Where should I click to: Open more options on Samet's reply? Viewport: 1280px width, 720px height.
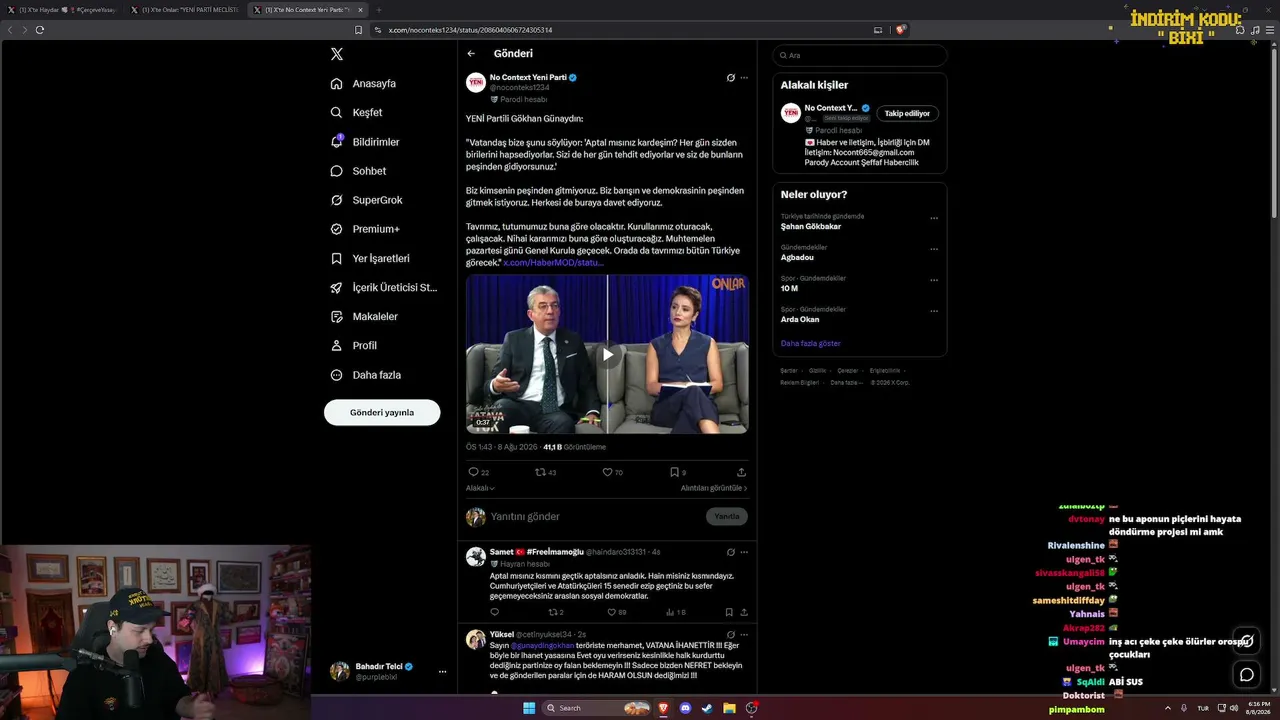[744, 552]
